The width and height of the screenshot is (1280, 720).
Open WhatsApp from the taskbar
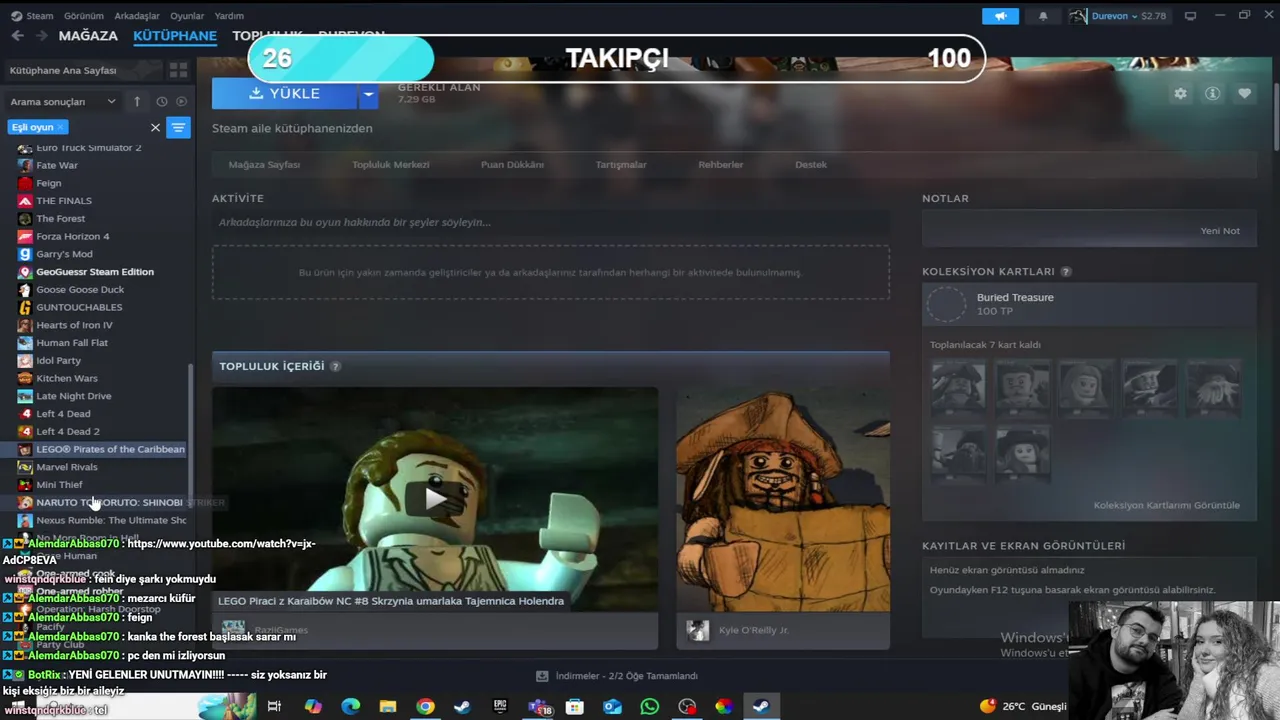[x=650, y=706]
